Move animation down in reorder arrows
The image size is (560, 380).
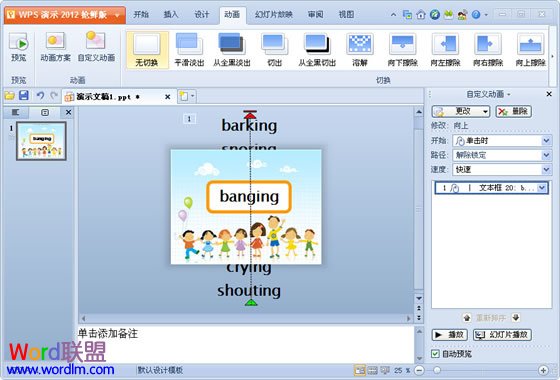pyautogui.click(x=516, y=317)
